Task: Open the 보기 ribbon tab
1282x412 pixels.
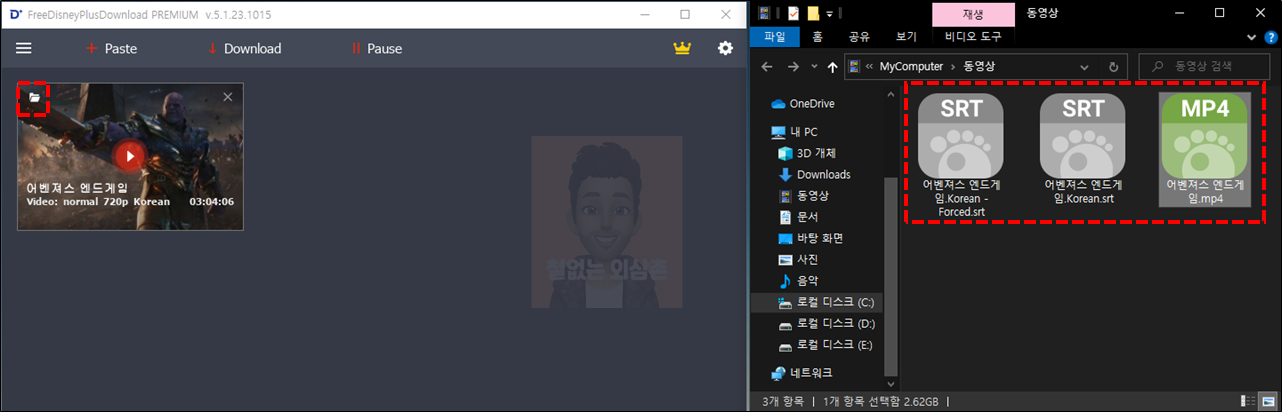Action: [x=906, y=37]
